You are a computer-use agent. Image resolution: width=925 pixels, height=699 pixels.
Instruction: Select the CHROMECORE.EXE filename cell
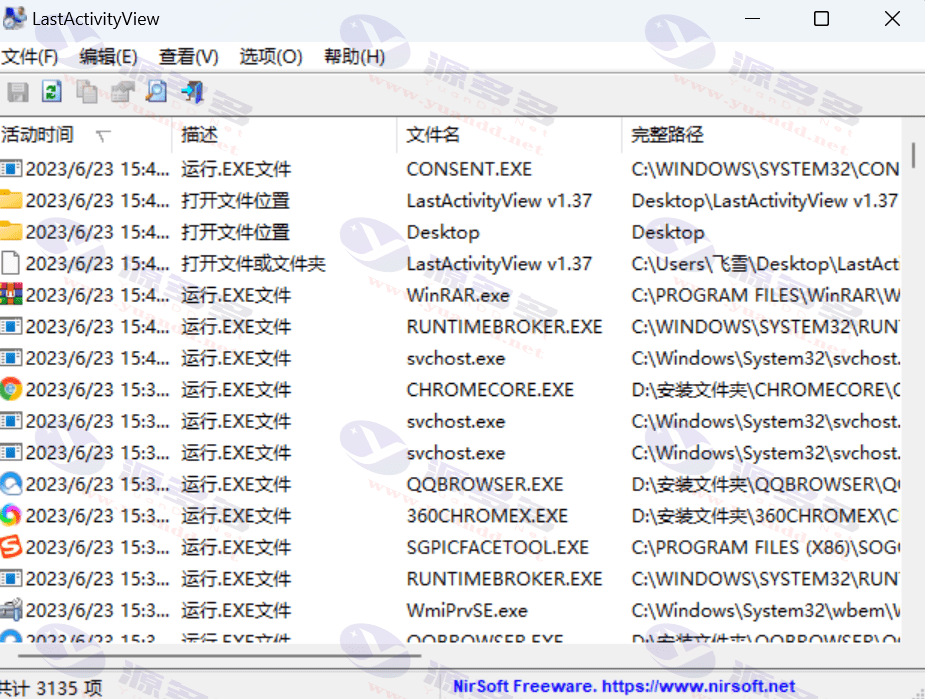click(490, 390)
